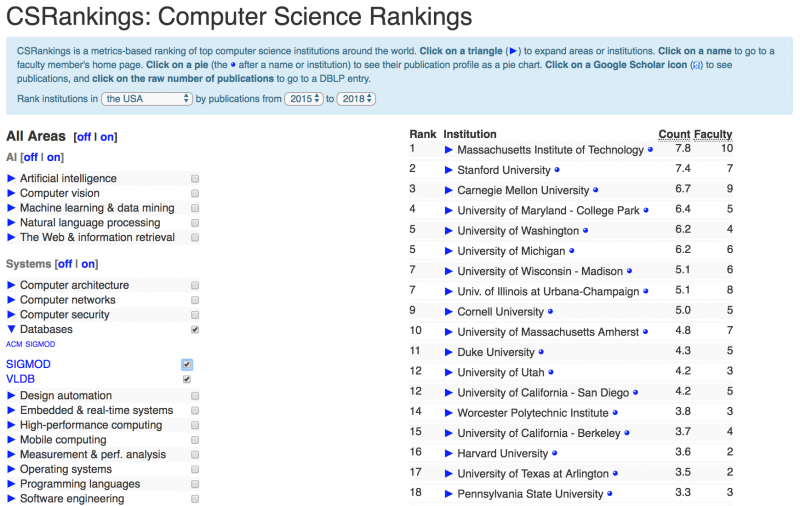The image size is (800, 506).
Task: Expand the Computer vision area triangle
Action: point(12,193)
